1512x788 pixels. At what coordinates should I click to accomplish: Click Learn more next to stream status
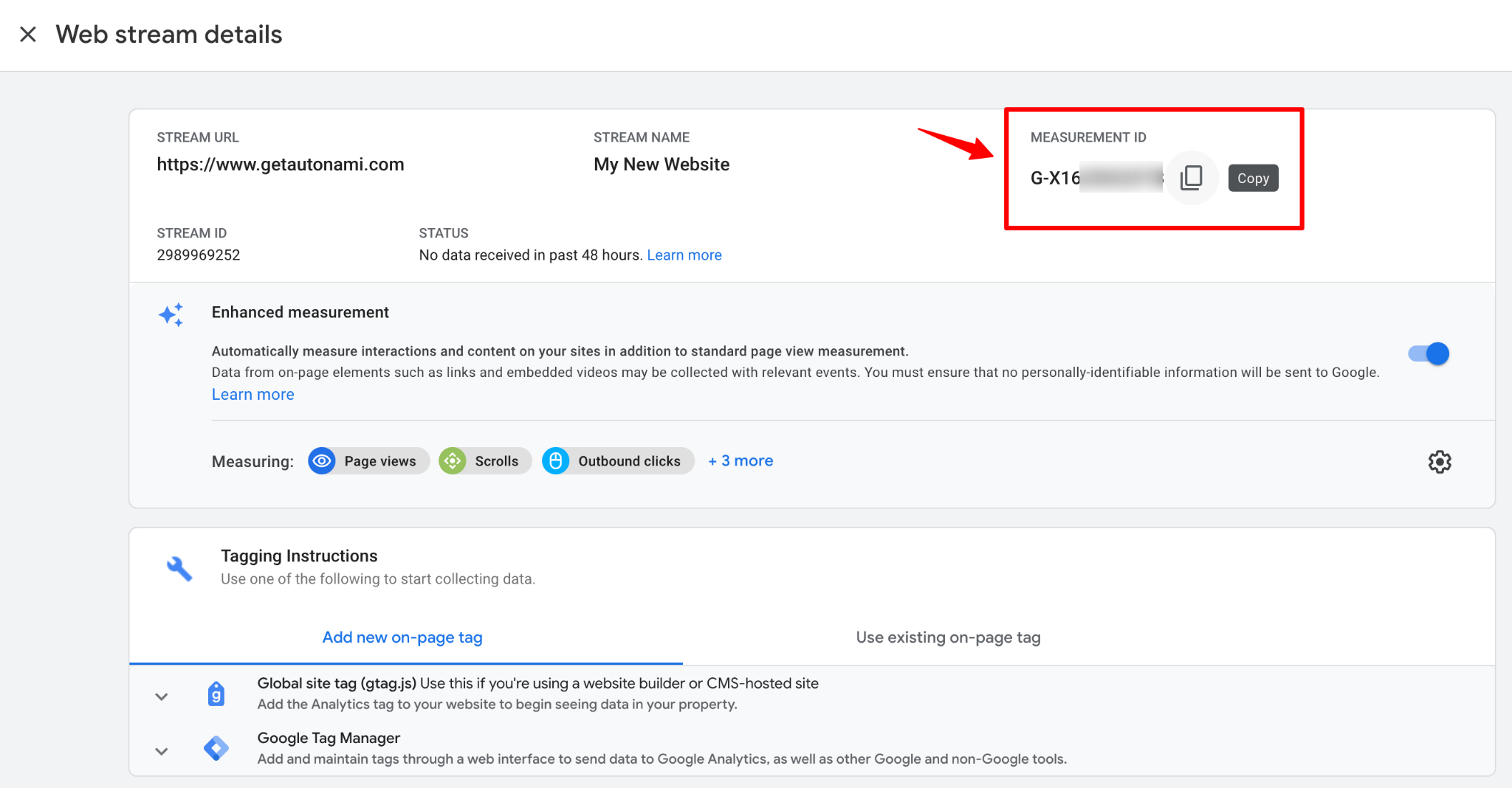(684, 255)
